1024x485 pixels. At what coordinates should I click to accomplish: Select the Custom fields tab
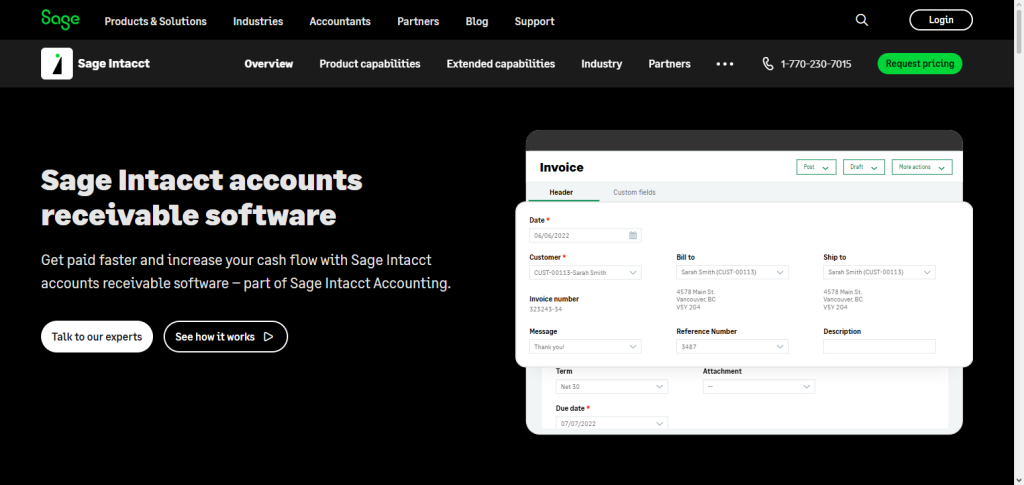click(x=634, y=193)
